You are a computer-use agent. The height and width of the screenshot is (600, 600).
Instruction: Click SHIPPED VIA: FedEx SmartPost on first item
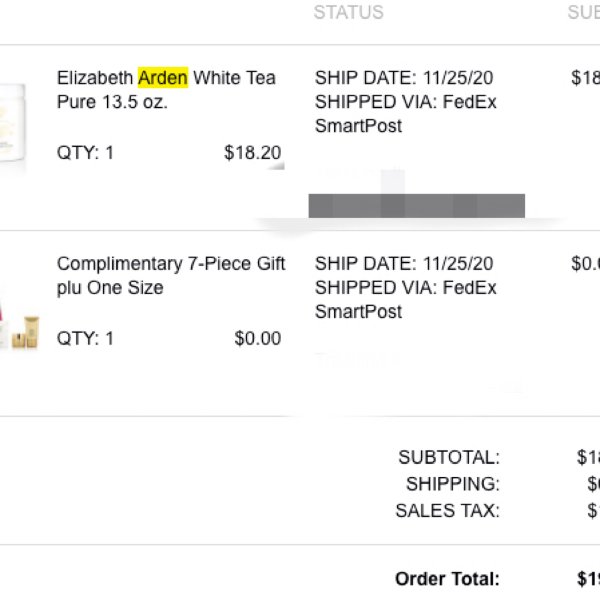(406, 114)
